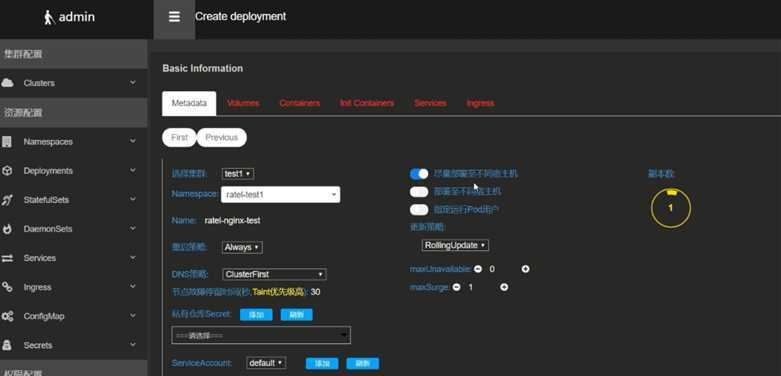Expand the Clusters sidebar menu

tap(132, 83)
